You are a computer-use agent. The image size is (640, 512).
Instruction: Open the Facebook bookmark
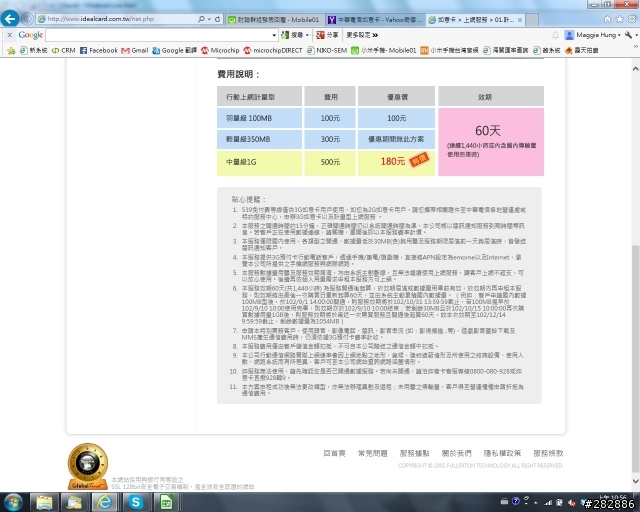(99, 51)
